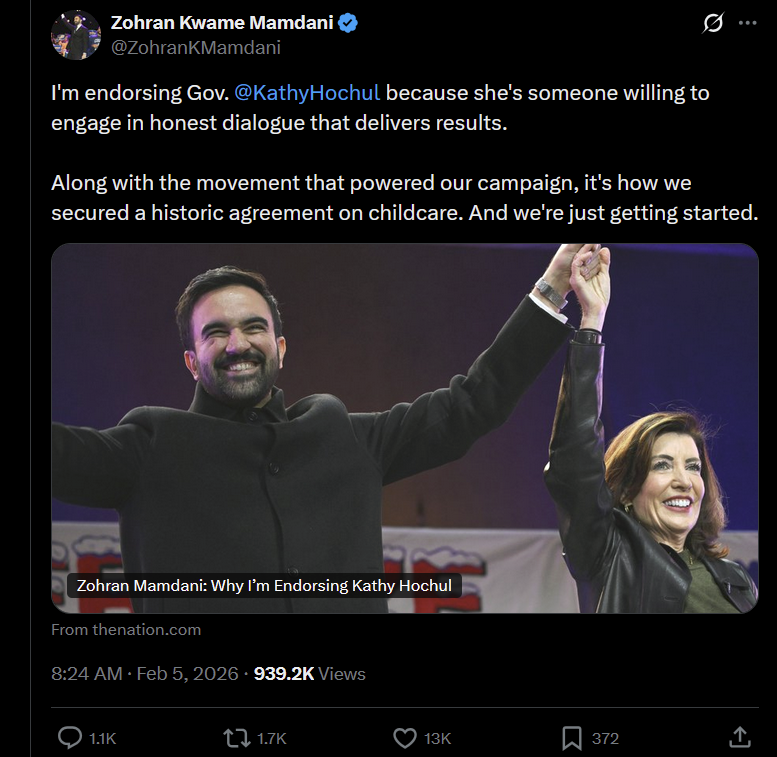Click the @ZohranKMamdani handle
The image size is (777, 757).
pos(195,47)
